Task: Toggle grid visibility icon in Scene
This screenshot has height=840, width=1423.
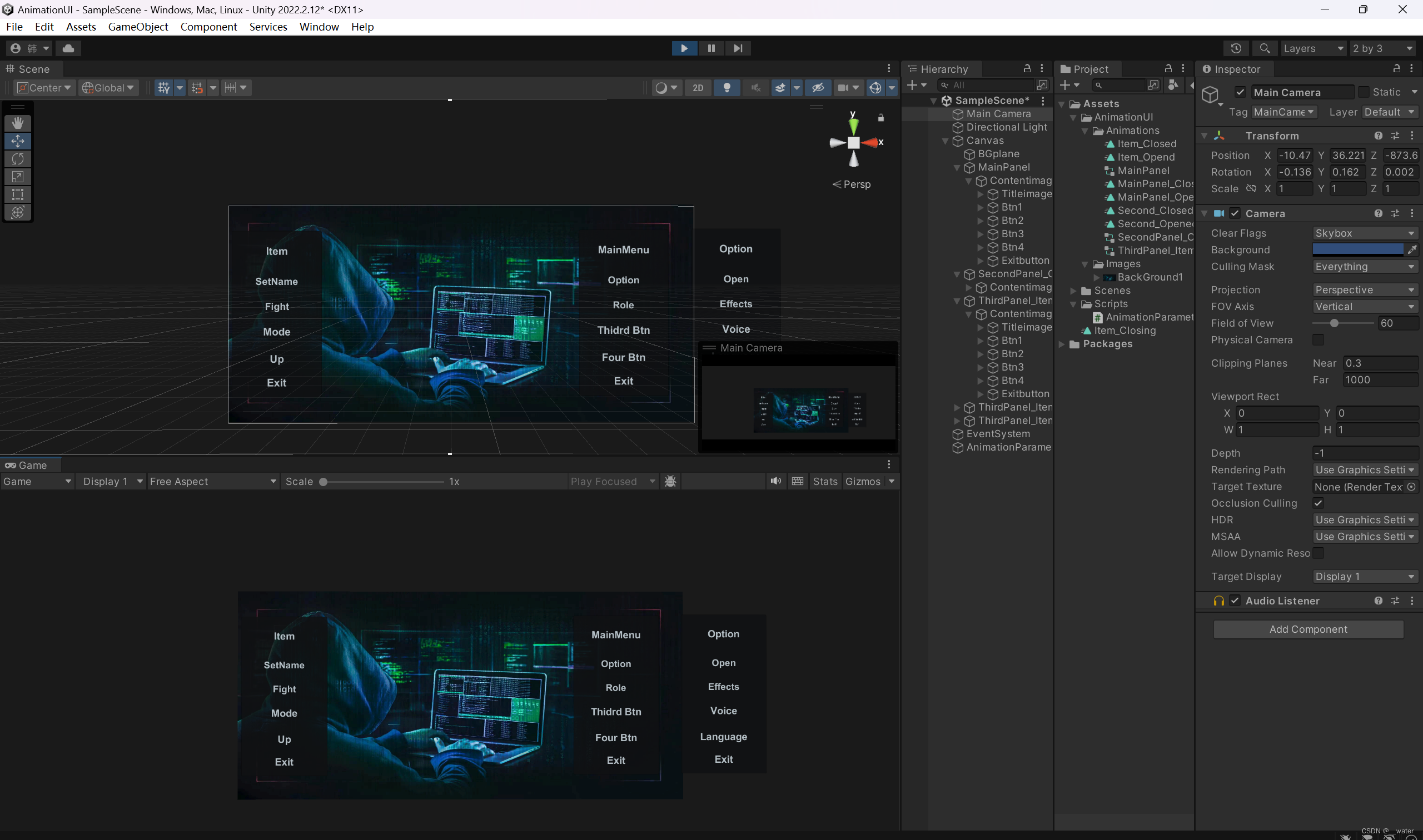Action: click(163, 88)
